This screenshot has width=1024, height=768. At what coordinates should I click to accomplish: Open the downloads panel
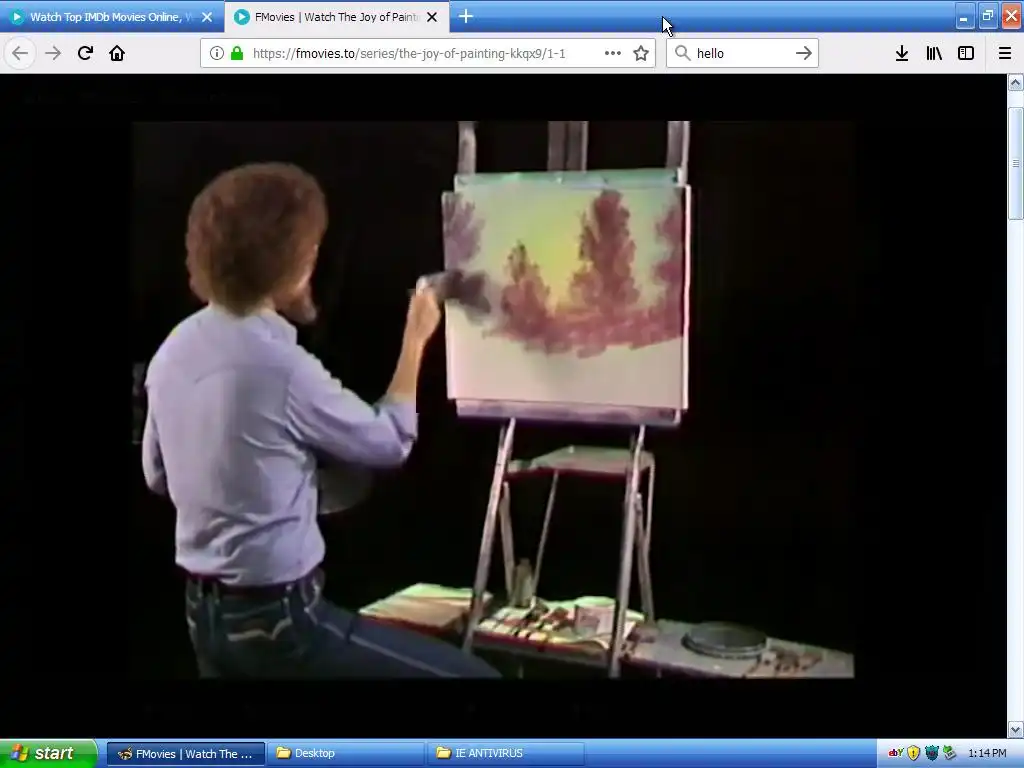902,53
